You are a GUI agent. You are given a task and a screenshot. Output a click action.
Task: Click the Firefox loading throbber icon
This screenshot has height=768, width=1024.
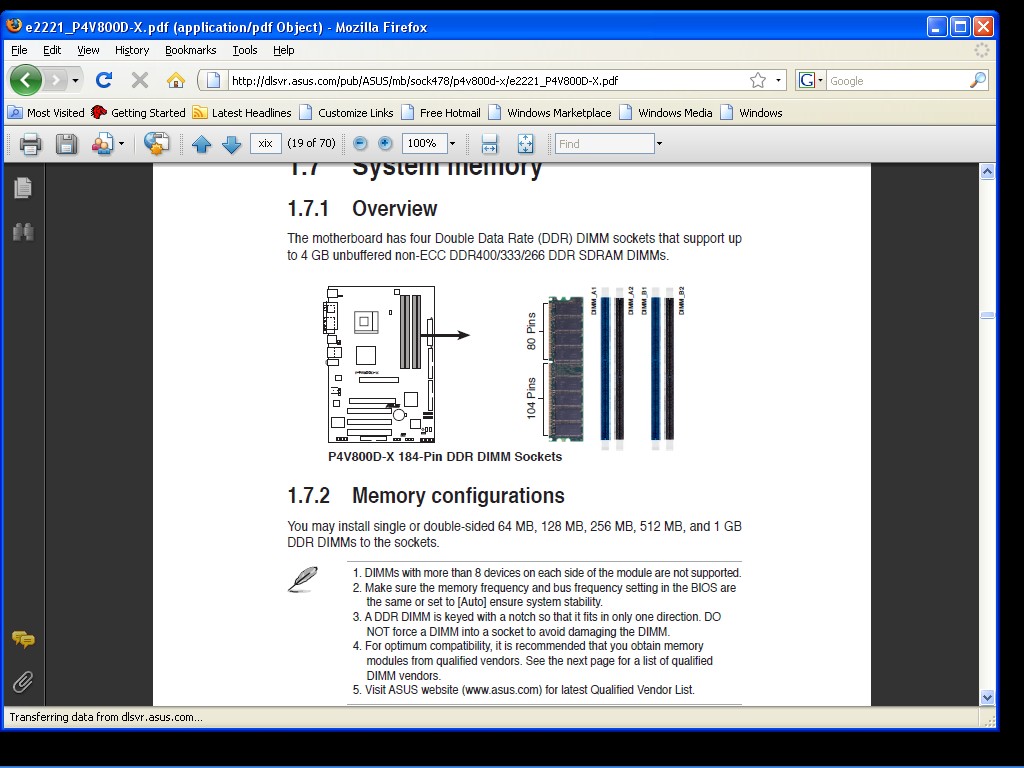(x=982, y=50)
